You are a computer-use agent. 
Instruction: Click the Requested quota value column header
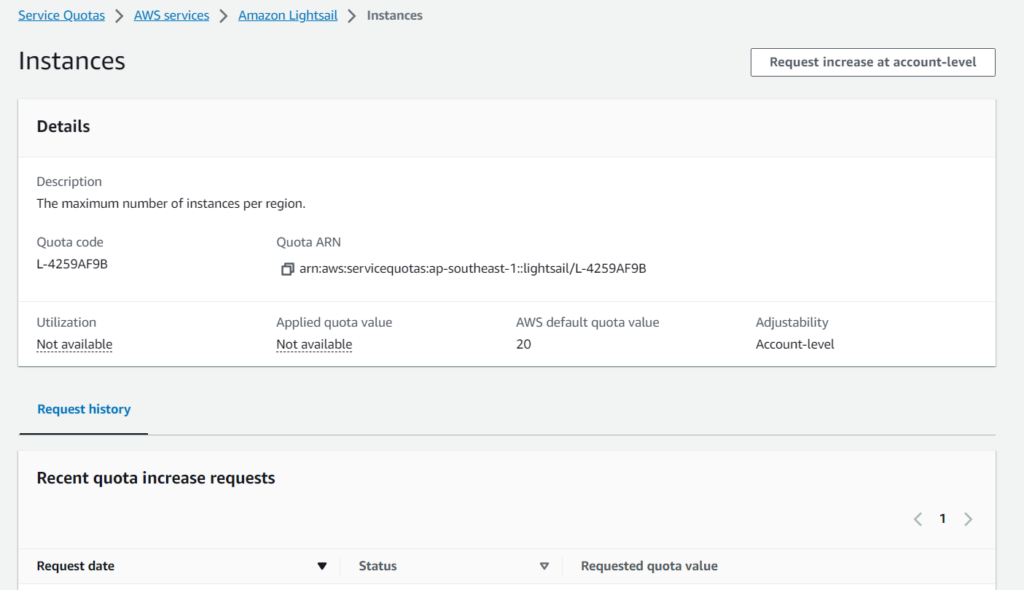point(649,566)
